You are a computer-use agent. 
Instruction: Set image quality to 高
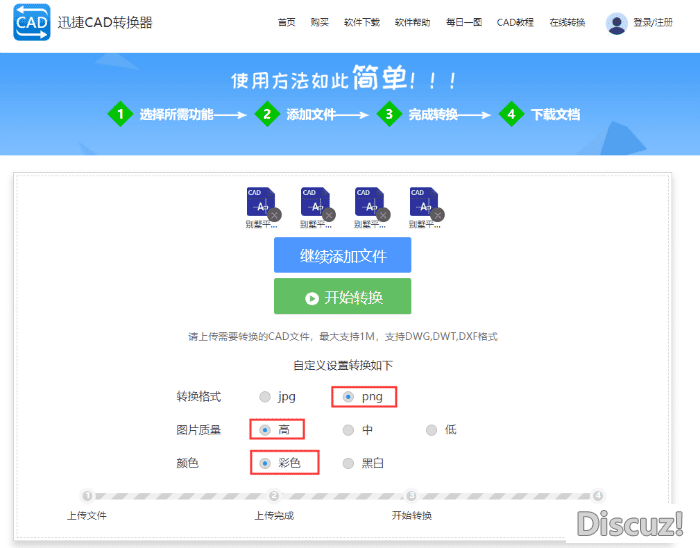265,430
